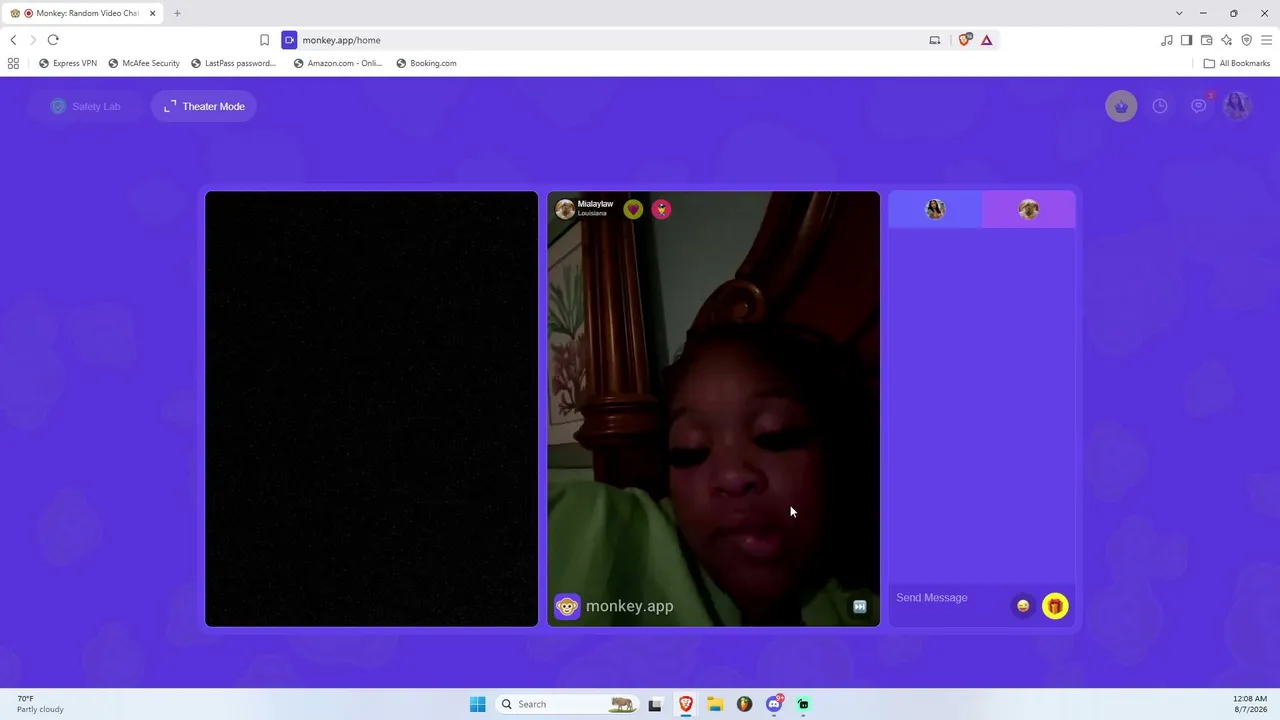Open the browser hamburger main menu
1280x720 pixels.
tap(1267, 40)
